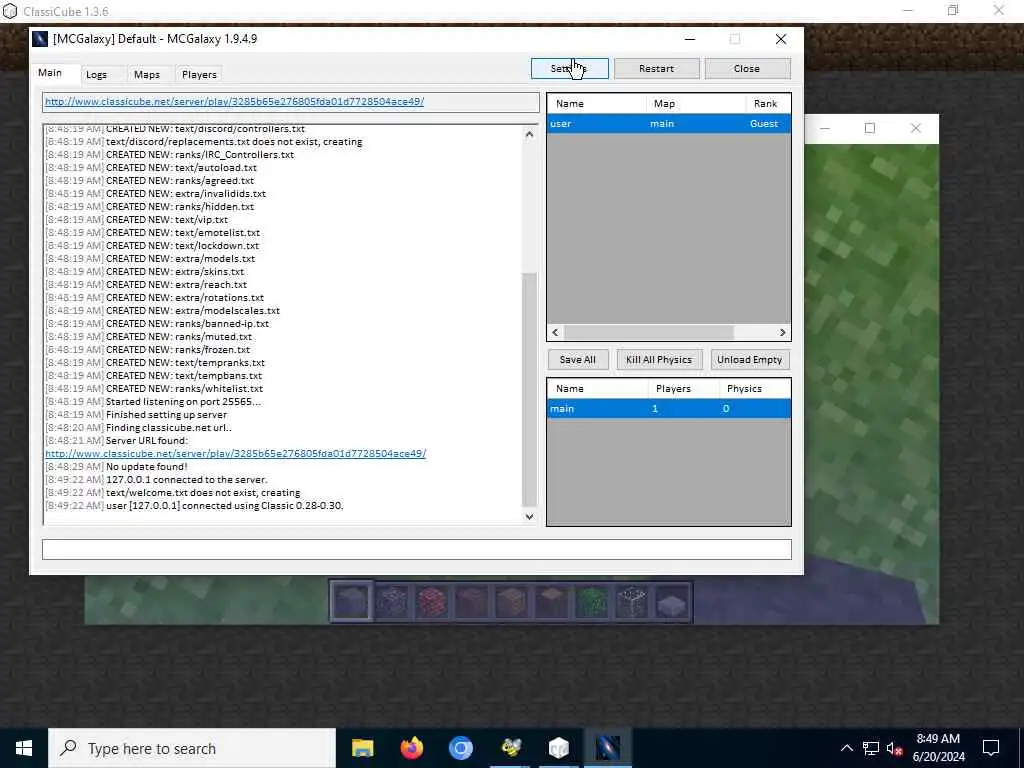Click Unload Empty button
This screenshot has height=768, width=1024.
coord(750,360)
